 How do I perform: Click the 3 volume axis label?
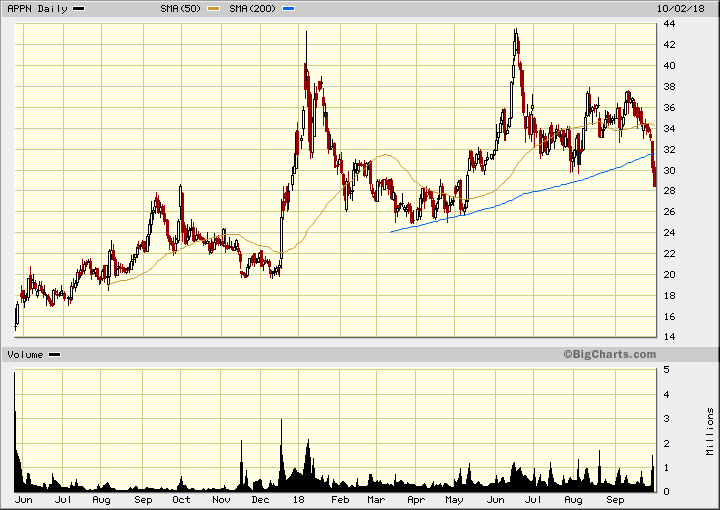pyautogui.click(x=667, y=419)
